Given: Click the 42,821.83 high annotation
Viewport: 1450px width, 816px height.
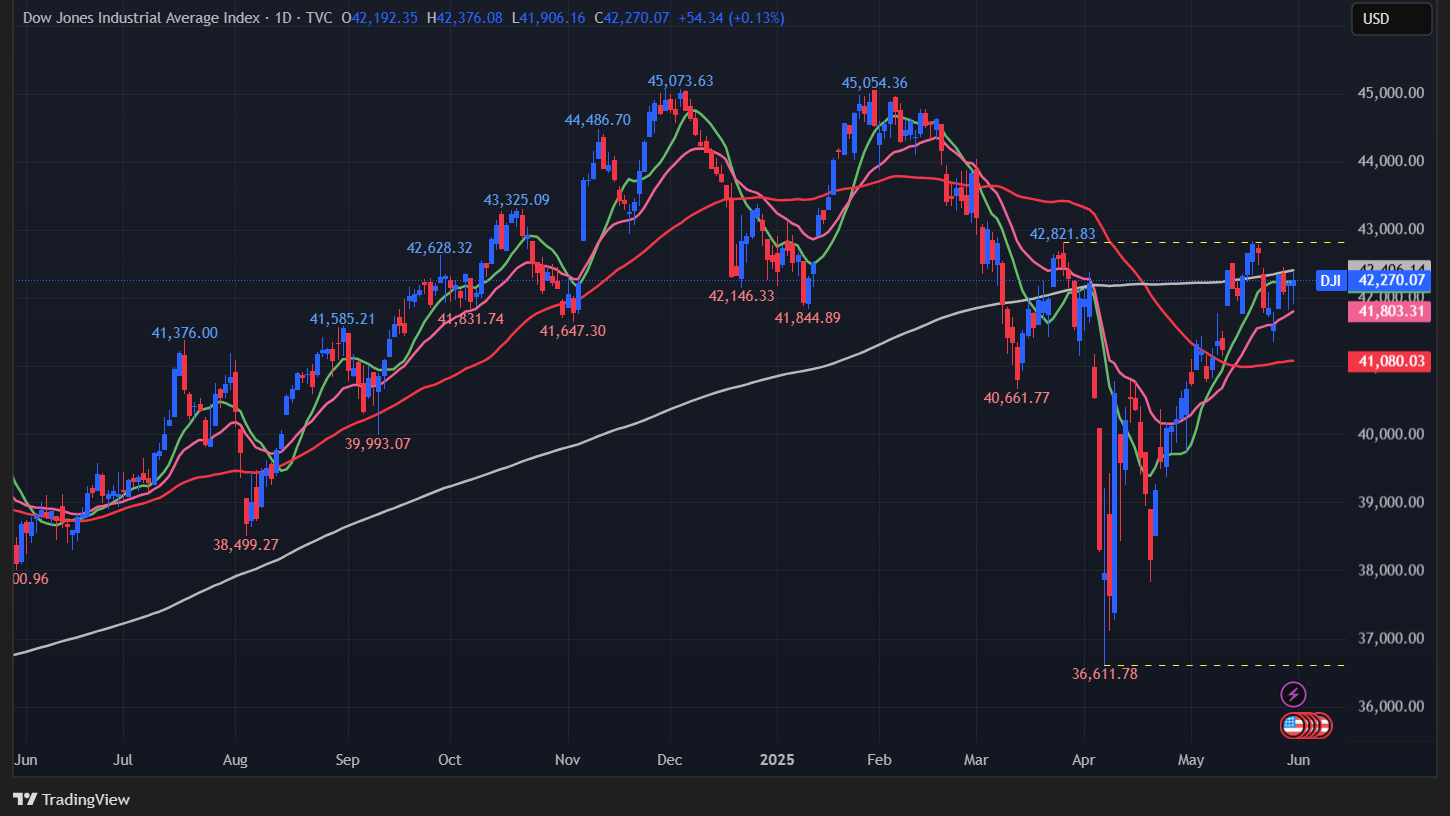Looking at the screenshot, I should (1062, 233).
